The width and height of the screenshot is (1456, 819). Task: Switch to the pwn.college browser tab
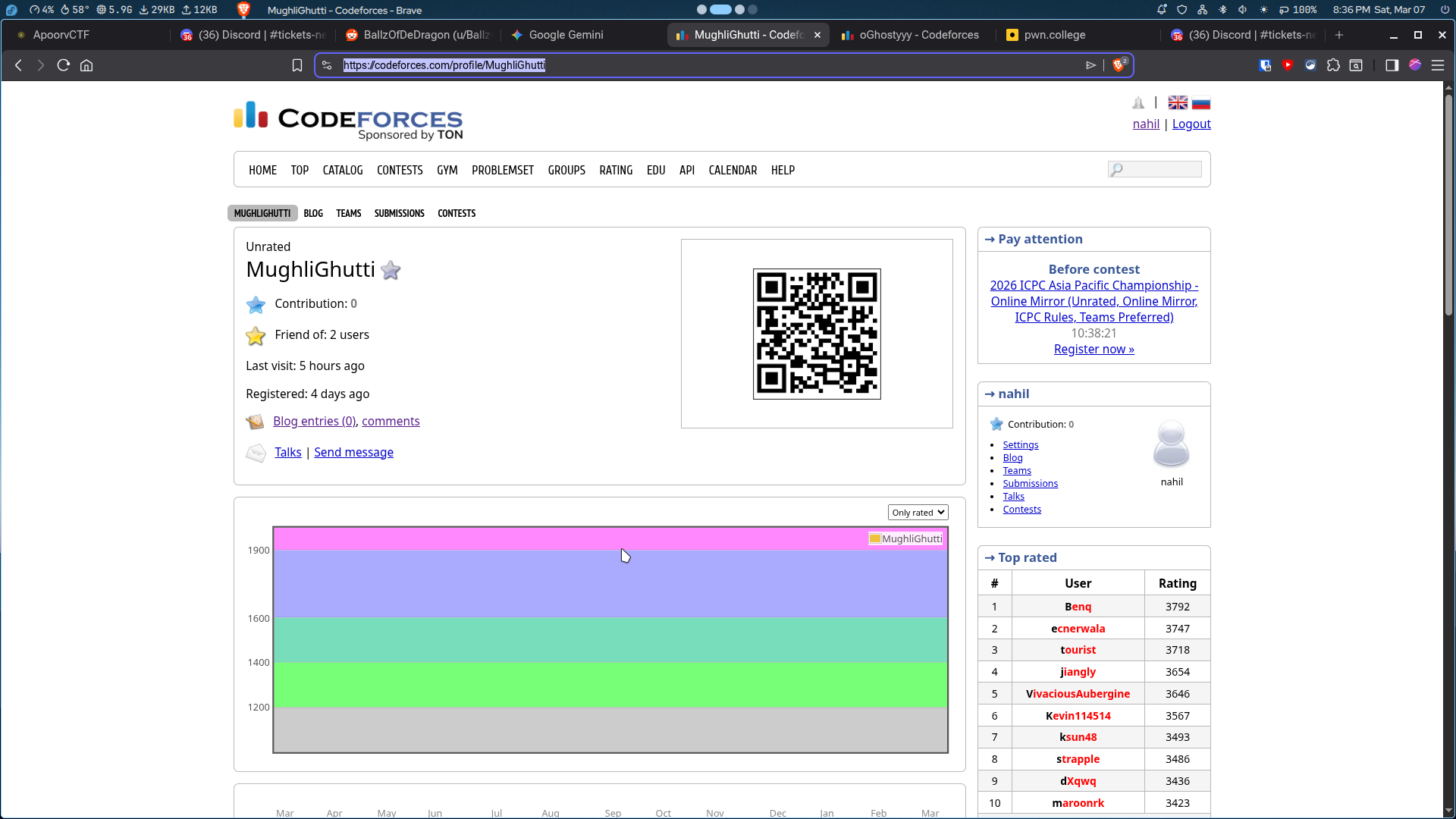(x=1054, y=35)
